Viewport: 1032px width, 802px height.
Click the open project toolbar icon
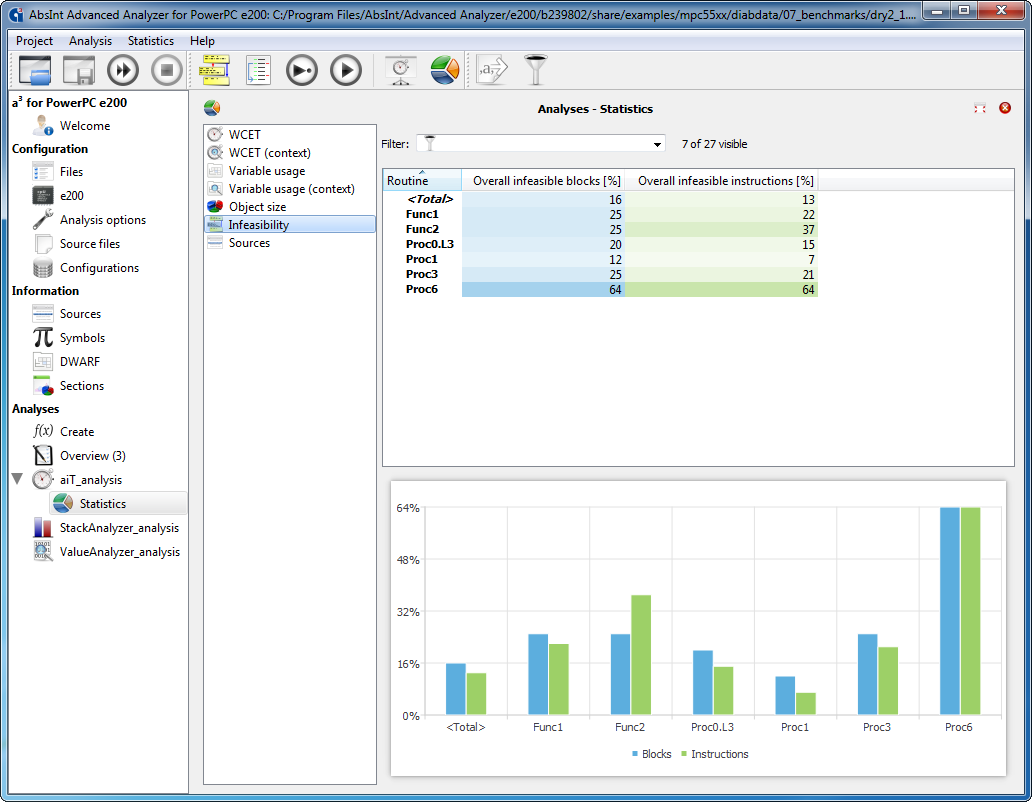pos(35,70)
